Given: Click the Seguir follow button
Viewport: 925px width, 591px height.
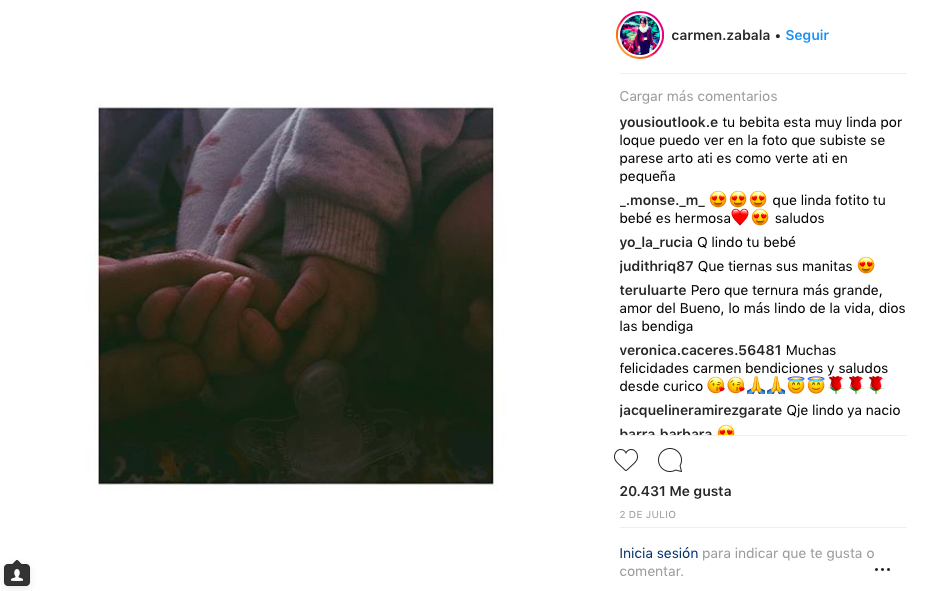Looking at the screenshot, I should [x=807, y=35].
